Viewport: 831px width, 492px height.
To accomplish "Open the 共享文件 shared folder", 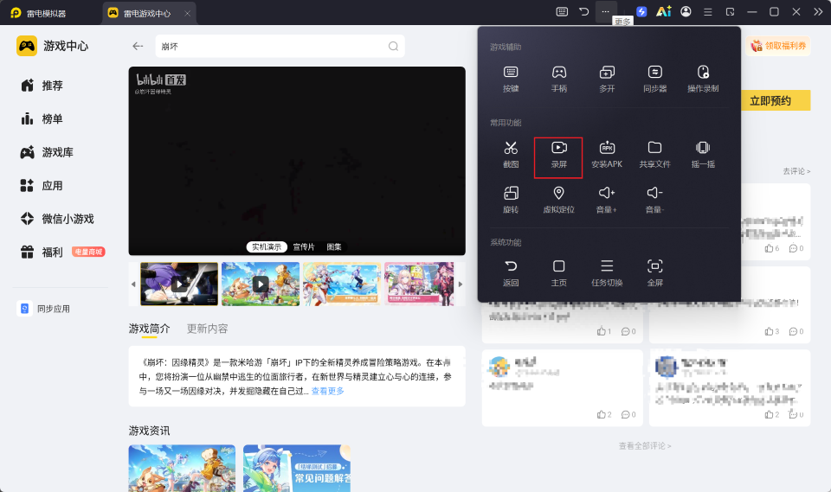I will coord(655,154).
